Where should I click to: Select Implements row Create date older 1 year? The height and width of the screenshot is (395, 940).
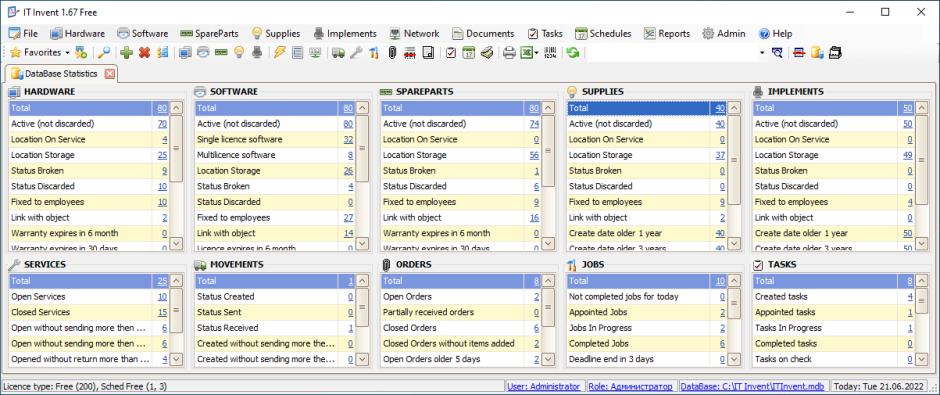tap(833, 233)
